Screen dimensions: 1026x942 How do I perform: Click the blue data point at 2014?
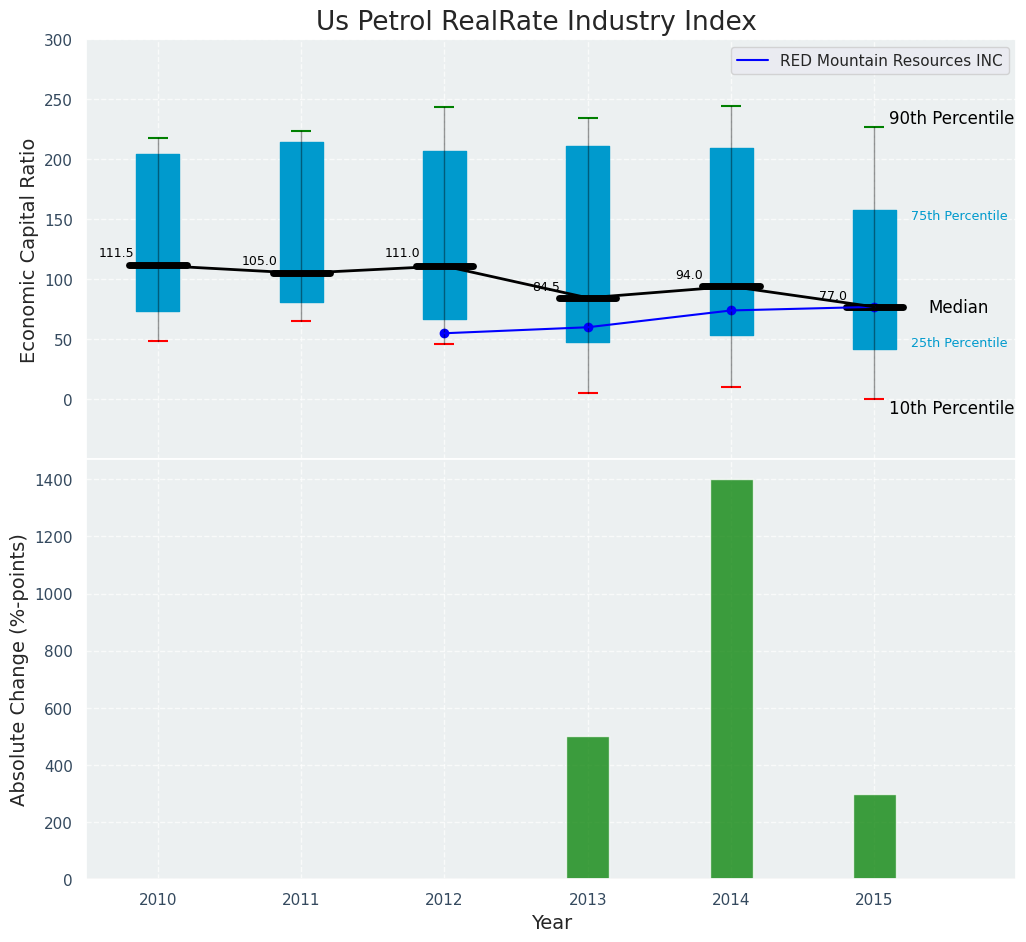[x=731, y=311]
